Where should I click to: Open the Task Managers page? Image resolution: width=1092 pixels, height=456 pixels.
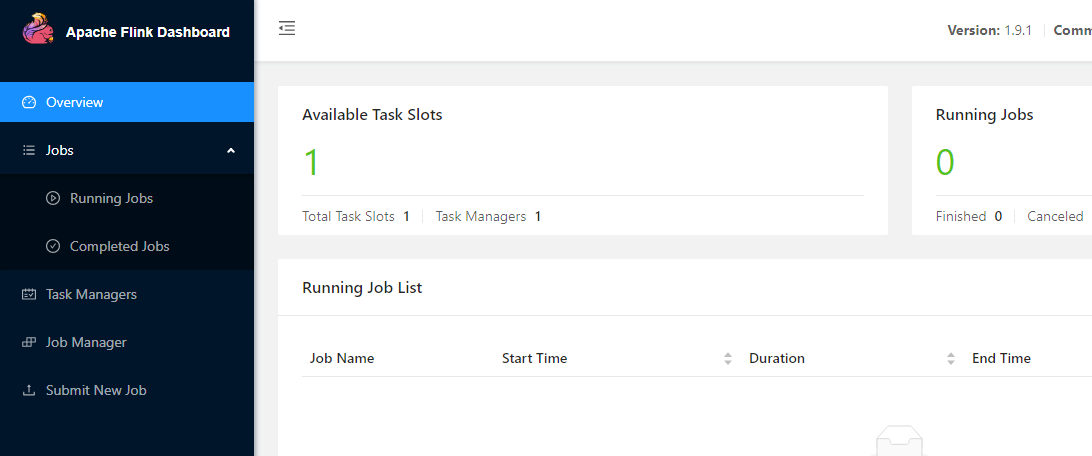pos(91,294)
